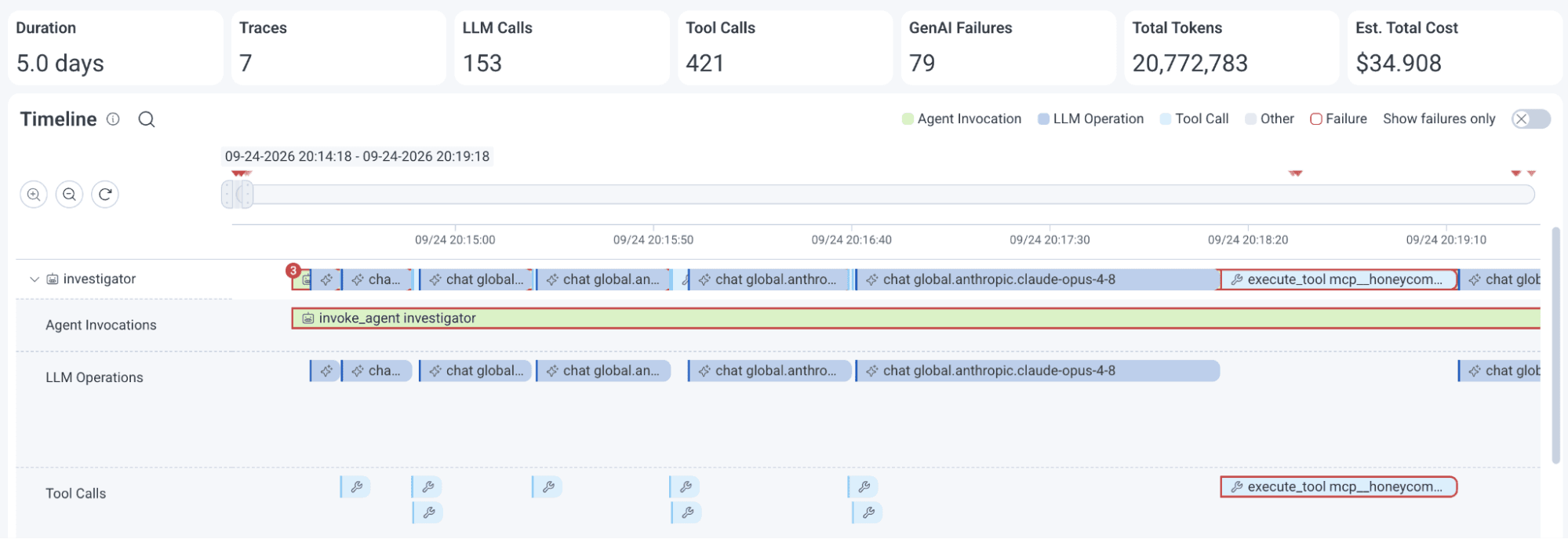Click the LLM Operations row label
The width and height of the screenshot is (1568, 539).
(94, 377)
